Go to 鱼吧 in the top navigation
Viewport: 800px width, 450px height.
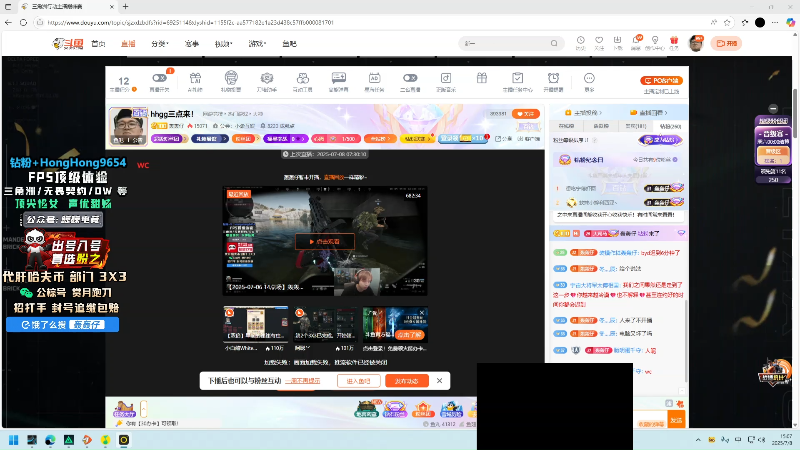[289, 44]
